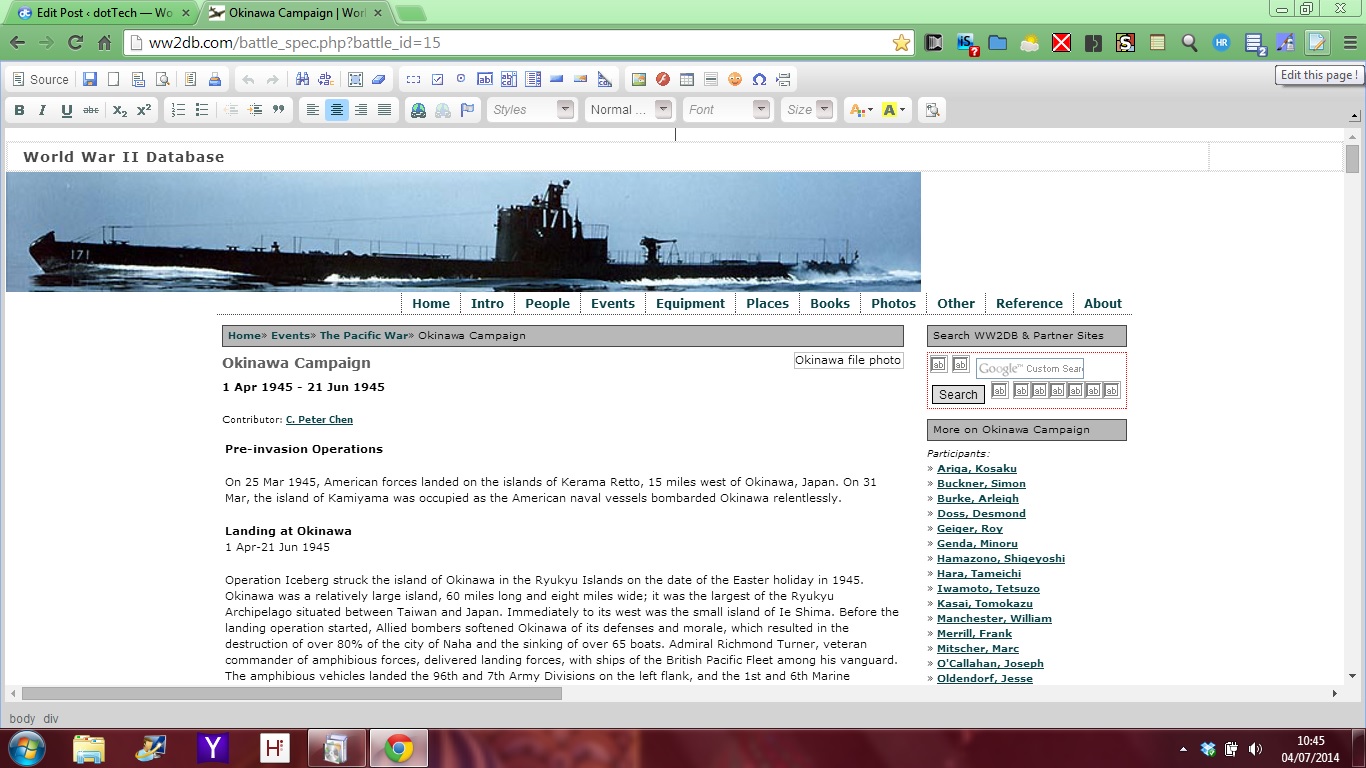Print the page with the printer icon
1366x768 pixels.
(x=215, y=79)
